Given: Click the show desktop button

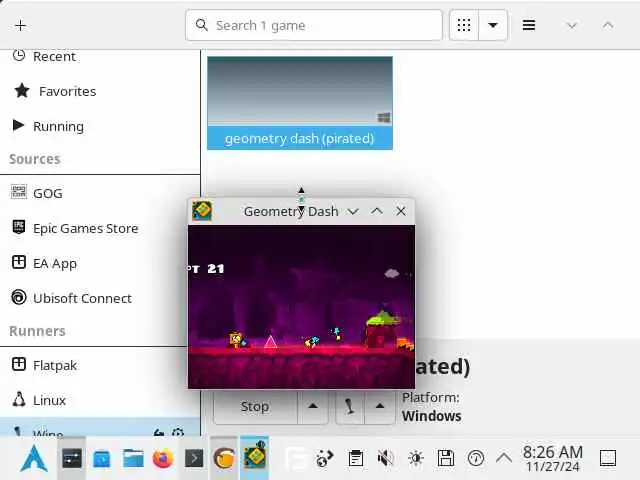Looking at the screenshot, I should click(608, 458).
